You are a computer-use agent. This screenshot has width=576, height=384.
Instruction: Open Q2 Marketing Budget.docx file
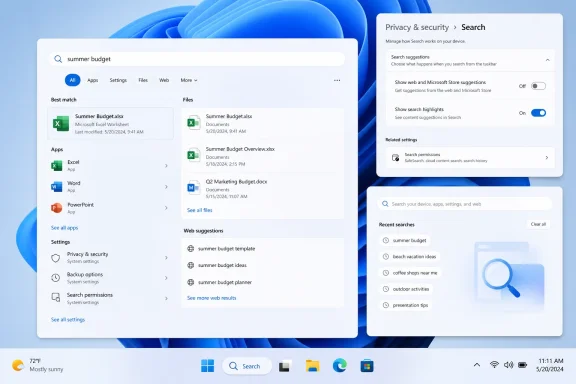[263, 189]
